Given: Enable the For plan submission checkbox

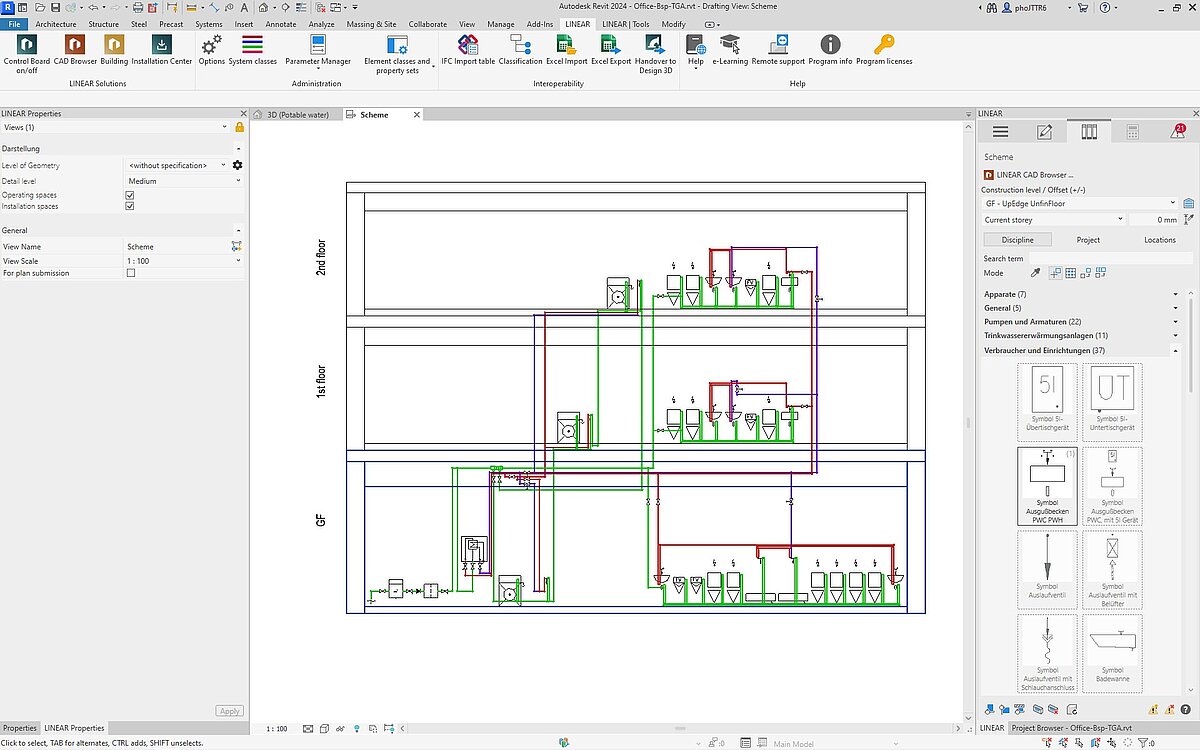Looking at the screenshot, I should tap(130, 273).
